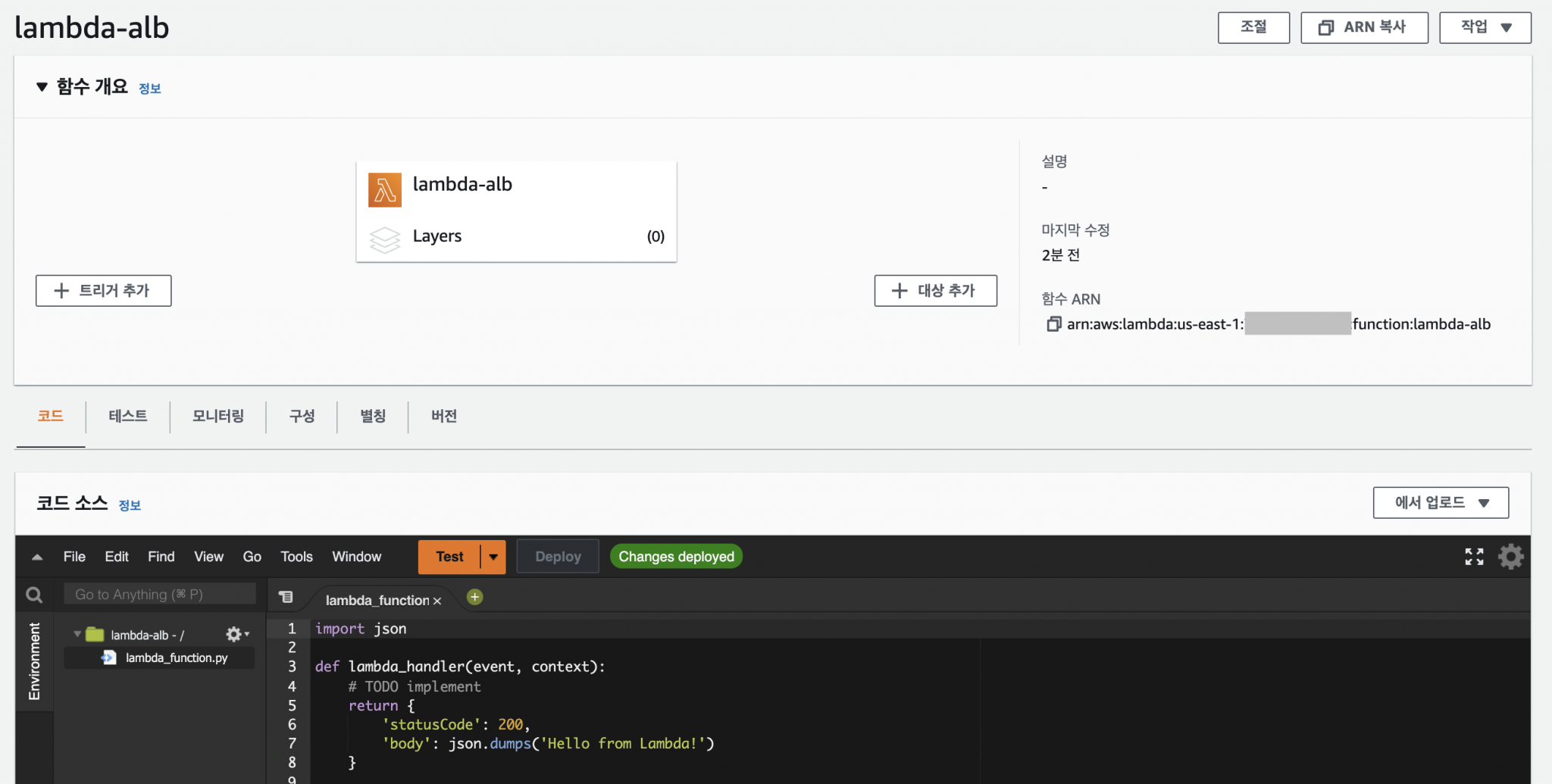Open editor preferences via the gear icon
Viewport: 1552px width, 784px height.
click(x=1510, y=556)
